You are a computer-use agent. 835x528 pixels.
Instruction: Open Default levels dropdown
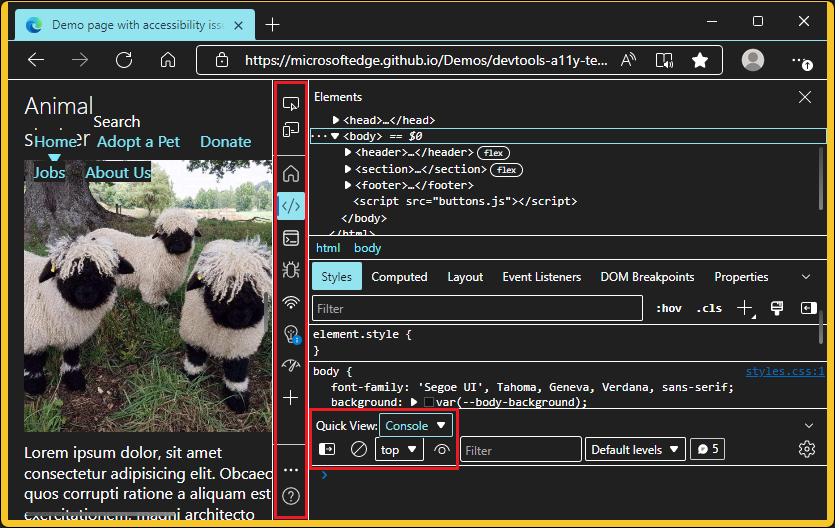click(x=635, y=450)
